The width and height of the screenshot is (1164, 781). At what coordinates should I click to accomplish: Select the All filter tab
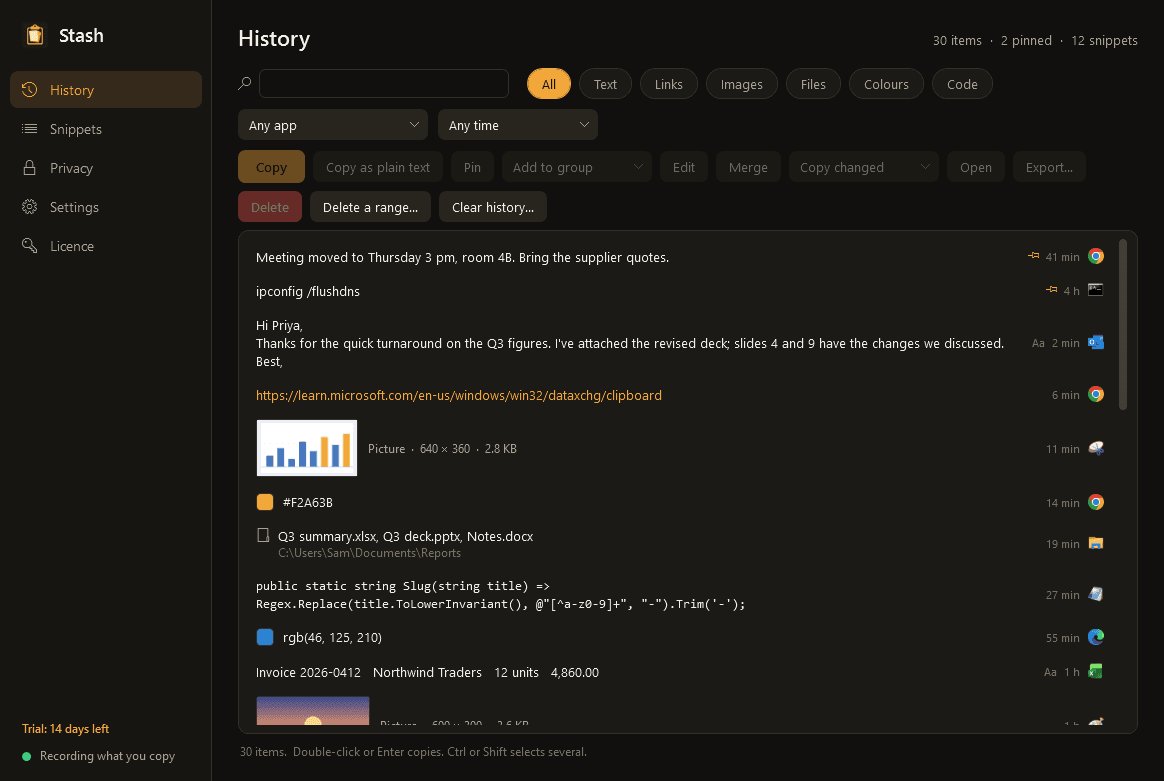[549, 84]
